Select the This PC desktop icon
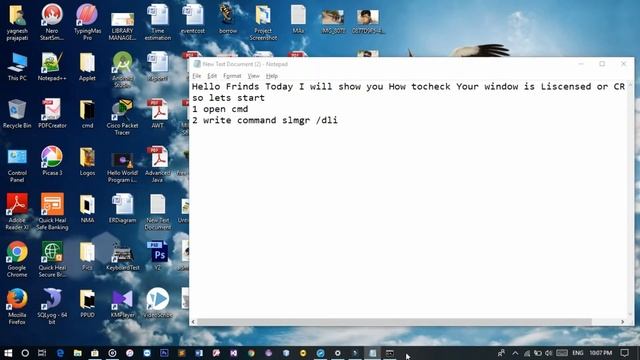Image resolution: width=640 pixels, height=360 pixels. point(17,67)
